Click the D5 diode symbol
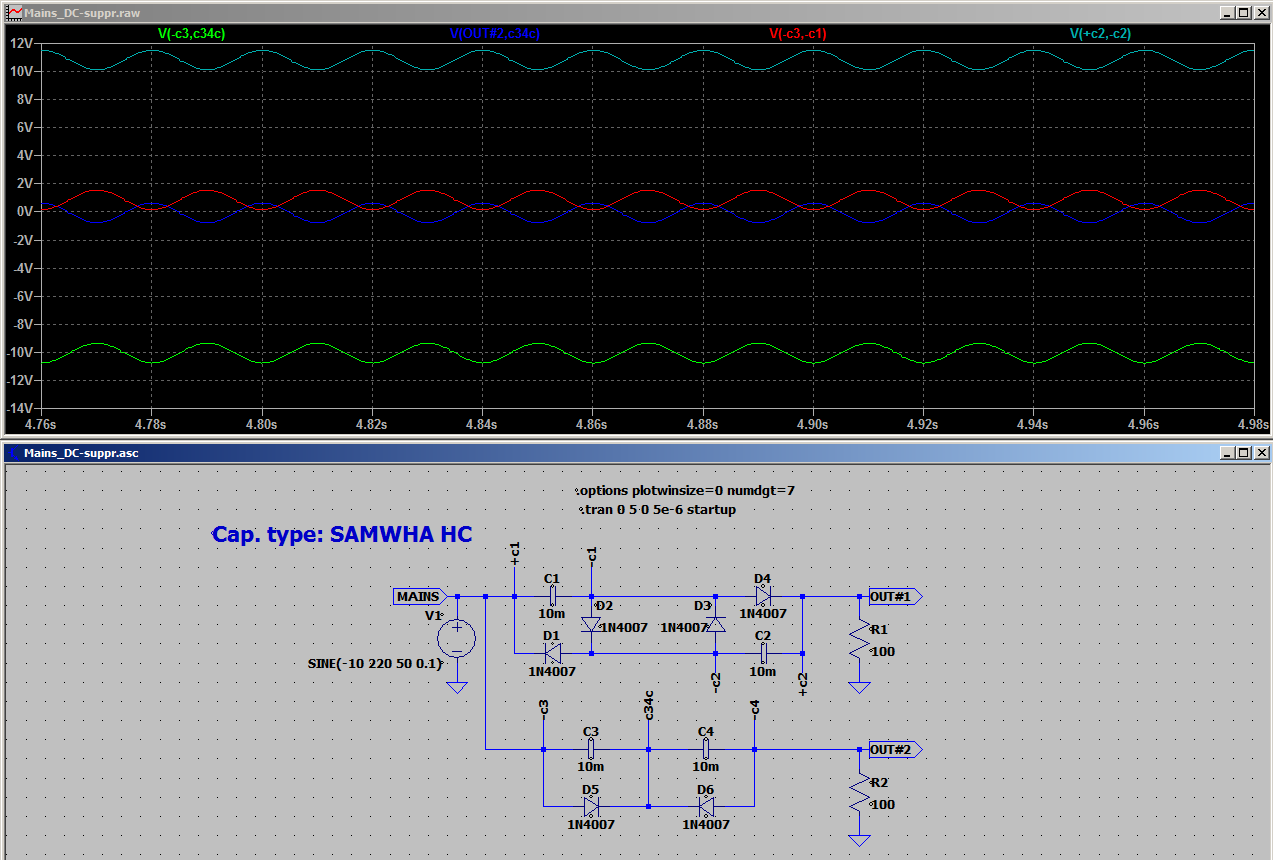The height and width of the screenshot is (860, 1273). tap(590, 805)
